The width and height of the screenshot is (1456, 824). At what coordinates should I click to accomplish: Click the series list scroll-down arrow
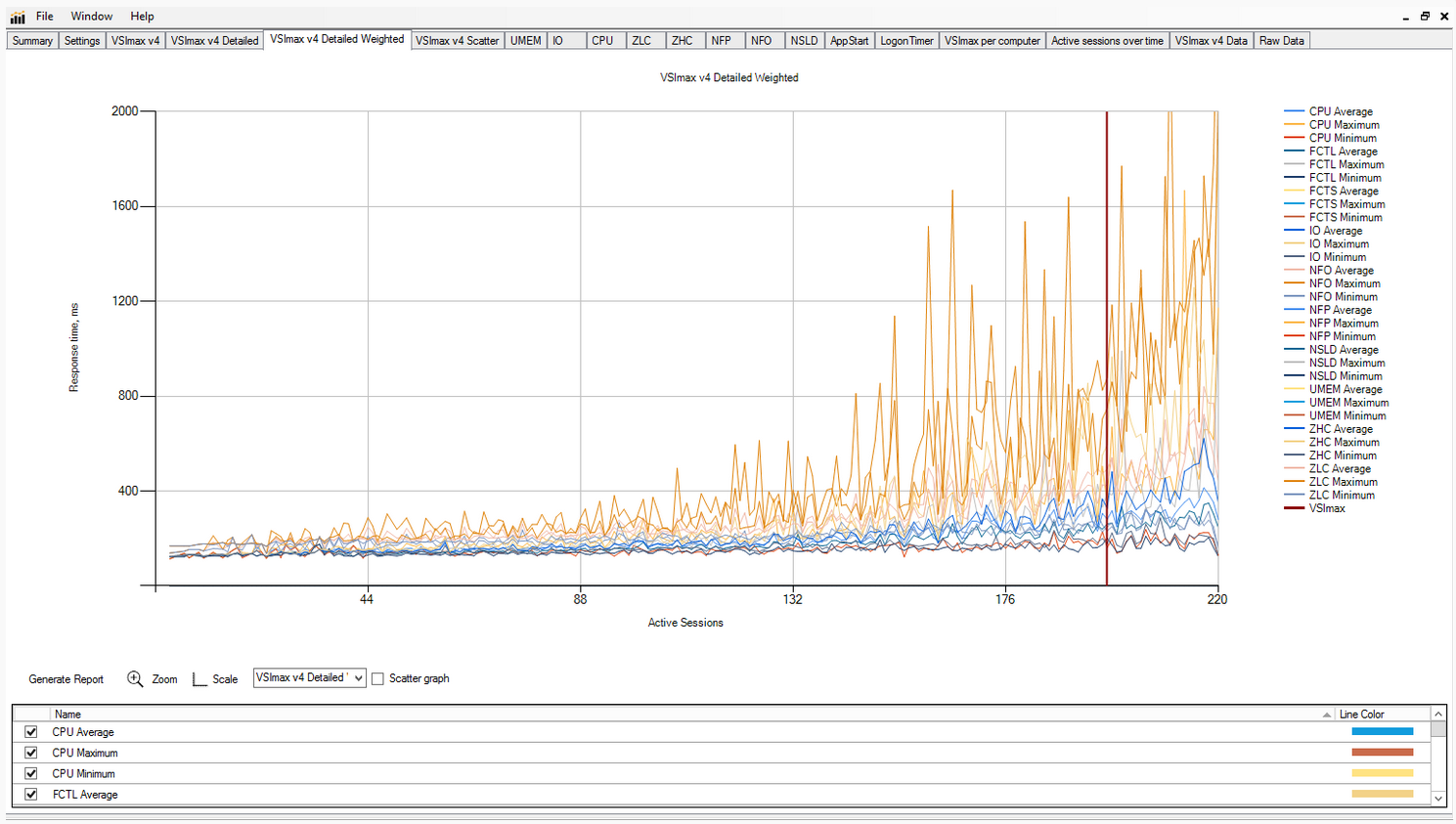click(x=1438, y=798)
